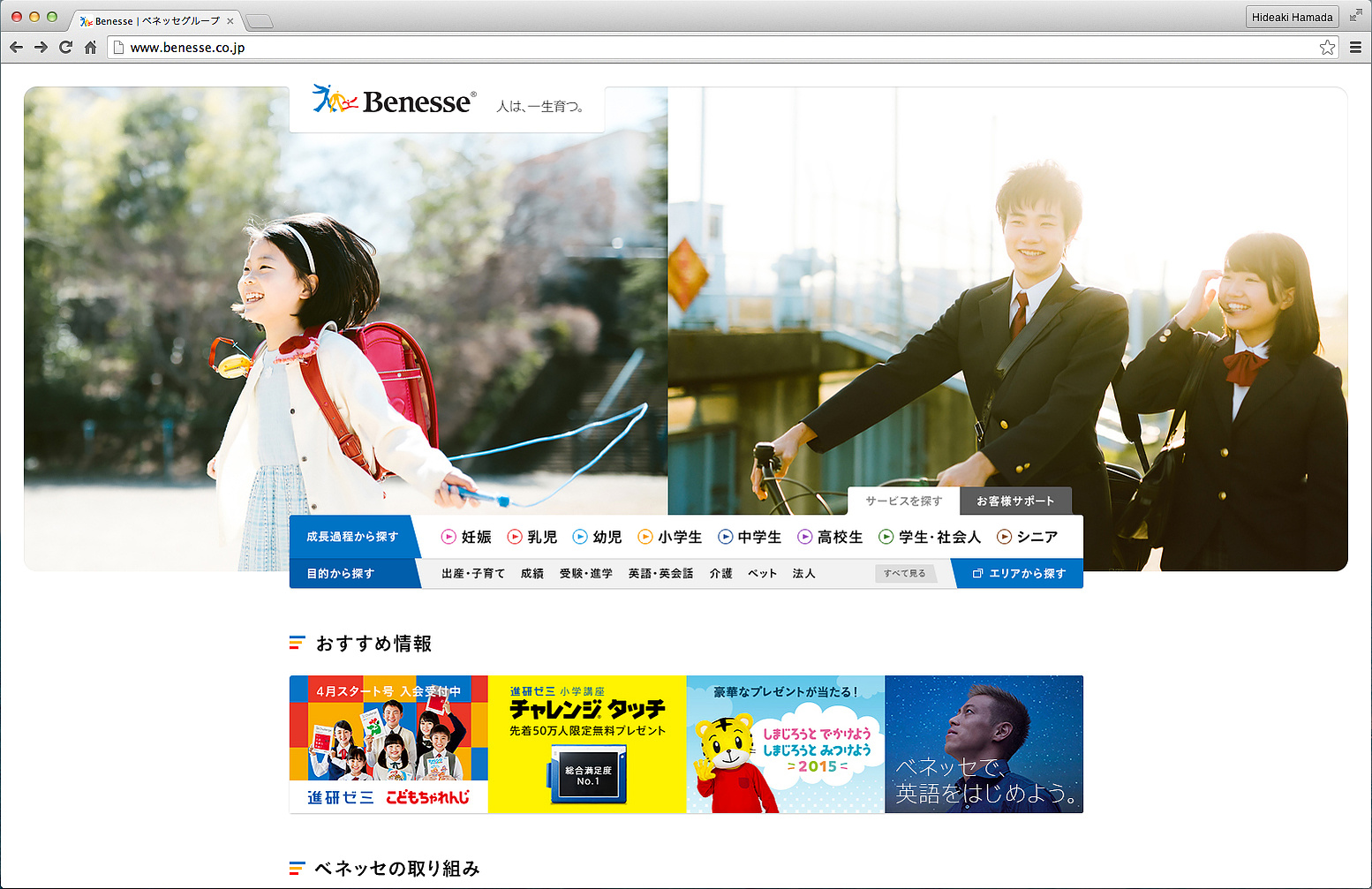Open the 法人 category link
The width and height of the screenshot is (1372, 889).
[x=804, y=574]
